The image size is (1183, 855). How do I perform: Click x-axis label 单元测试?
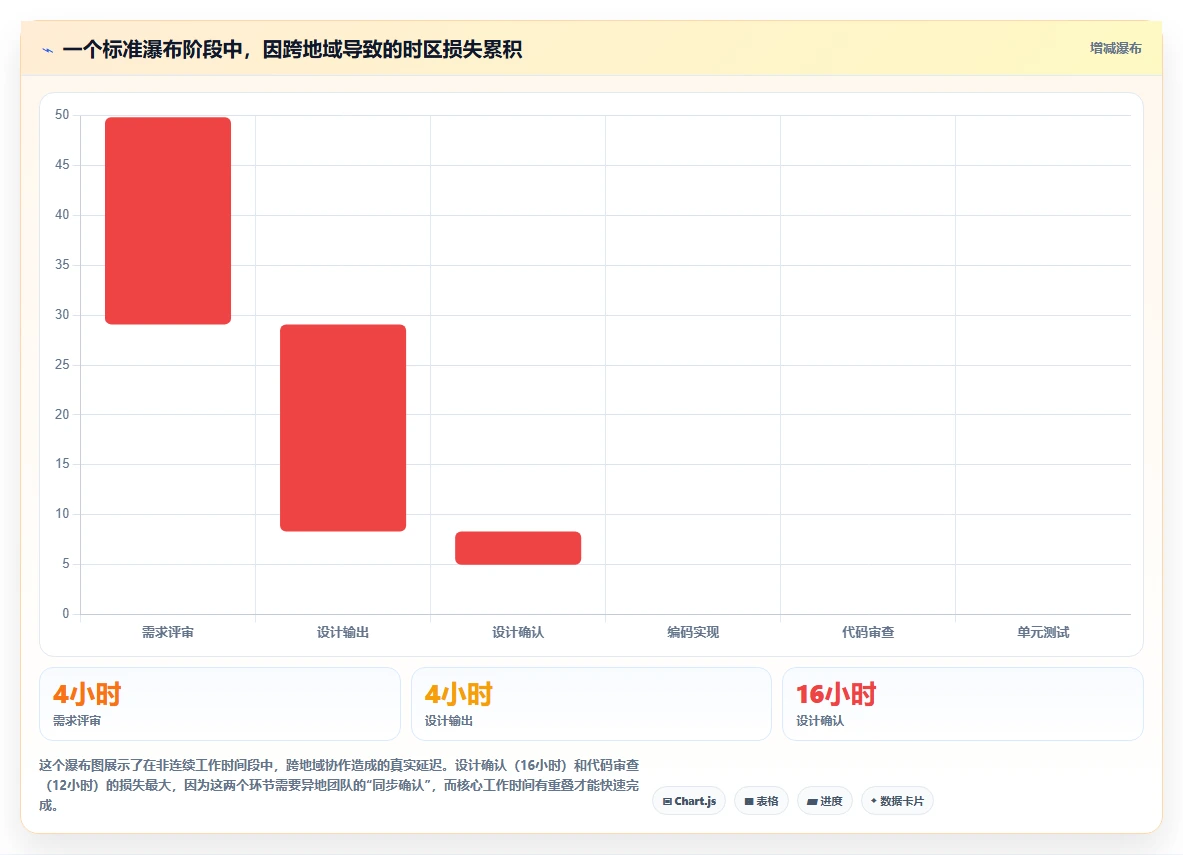click(1043, 632)
